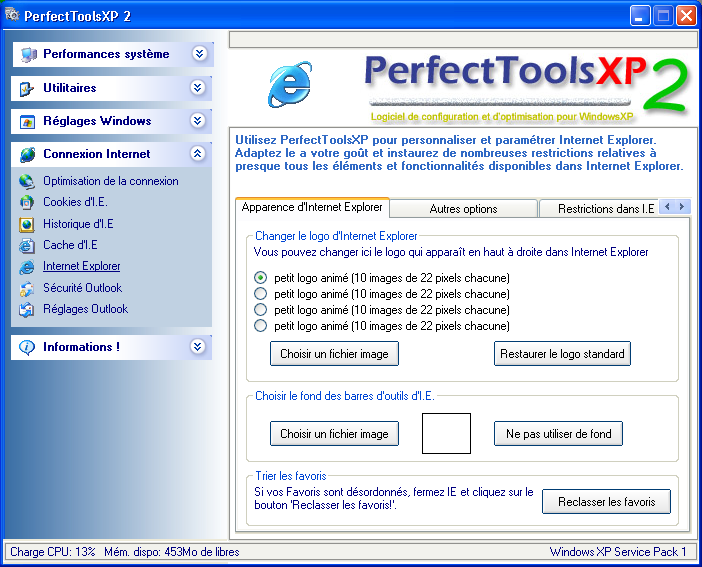
Task: Click Choisir un fichier image for toolbar background
Action: pyautogui.click(x=334, y=434)
